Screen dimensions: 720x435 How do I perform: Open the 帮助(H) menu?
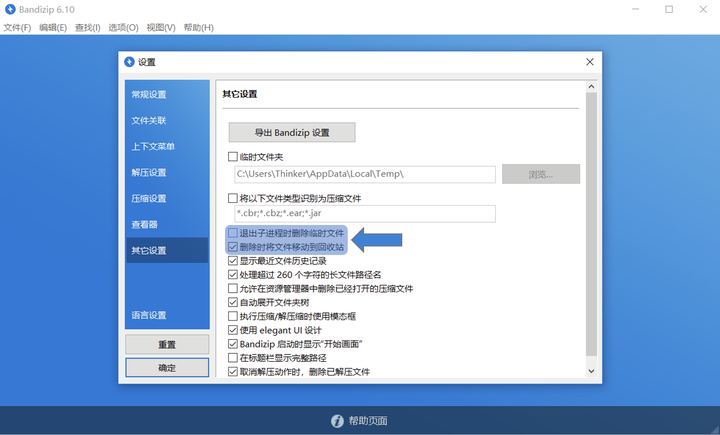198,28
